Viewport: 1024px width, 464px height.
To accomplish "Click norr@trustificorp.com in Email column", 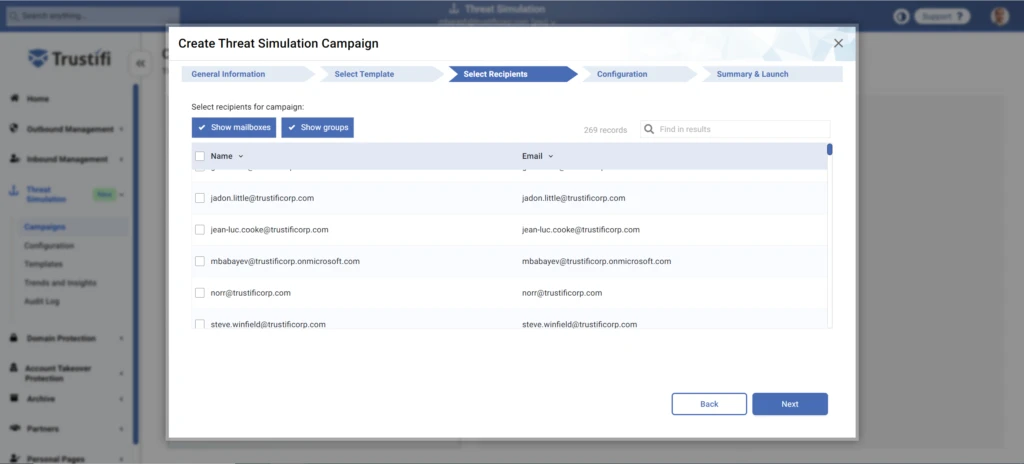I will (562, 293).
